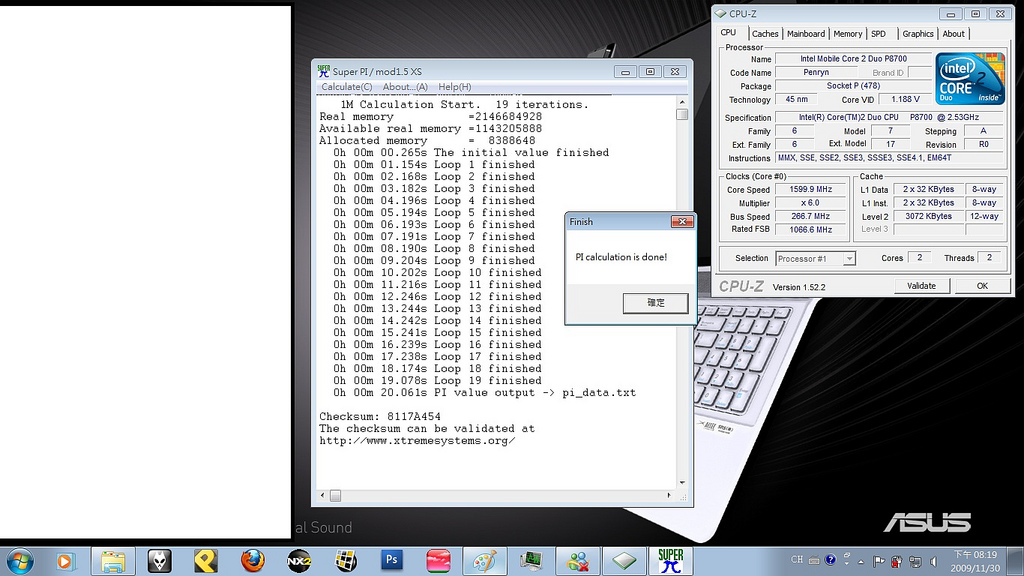
Task: Click the Core Speed value 1599.9 MHz
Action: coord(810,189)
